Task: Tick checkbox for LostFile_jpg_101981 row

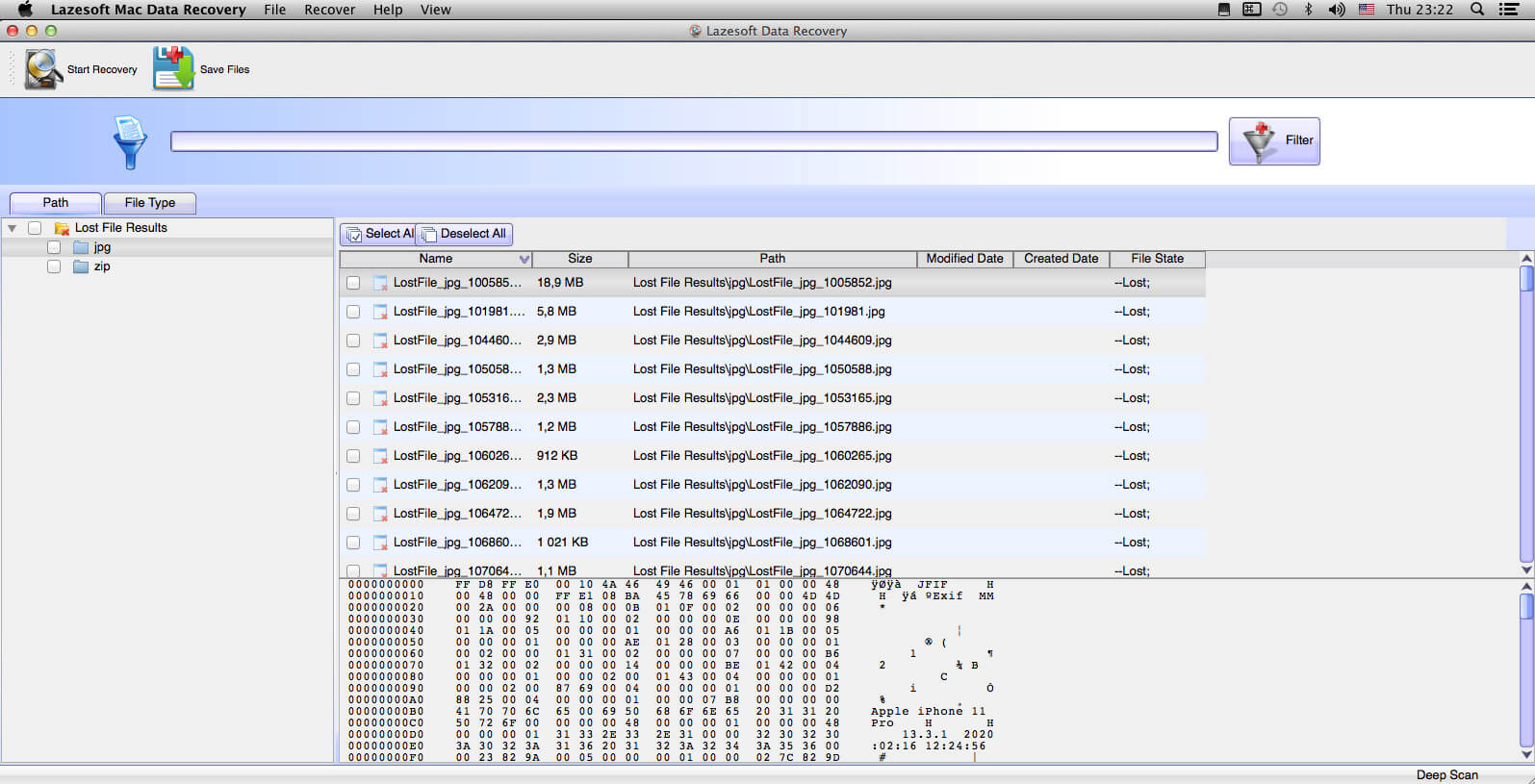Action: tap(353, 312)
